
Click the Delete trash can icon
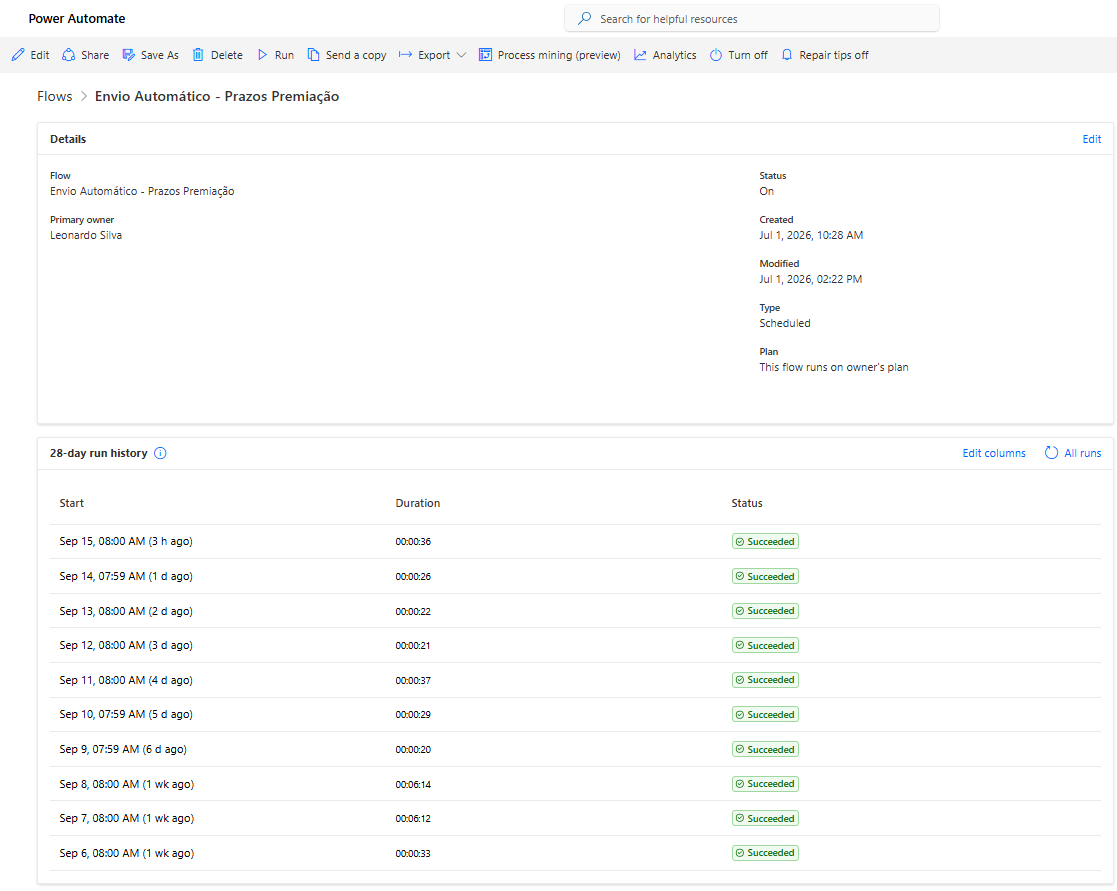click(x=198, y=55)
